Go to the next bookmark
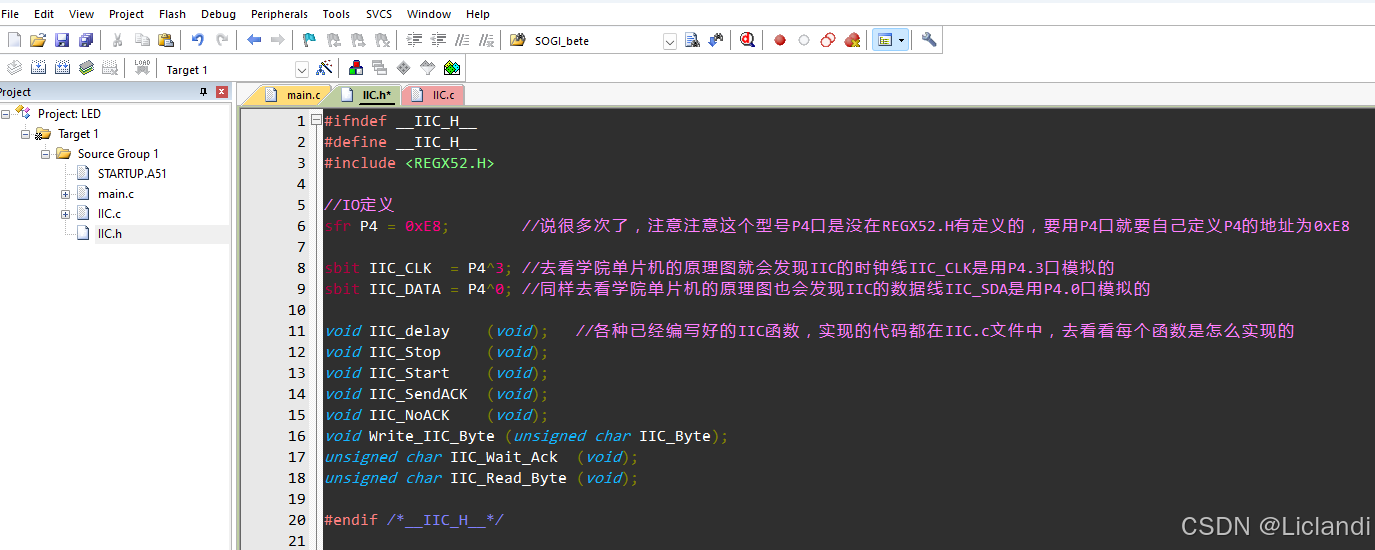The width and height of the screenshot is (1375, 550). pyautogui.click(x=357, y=40)
